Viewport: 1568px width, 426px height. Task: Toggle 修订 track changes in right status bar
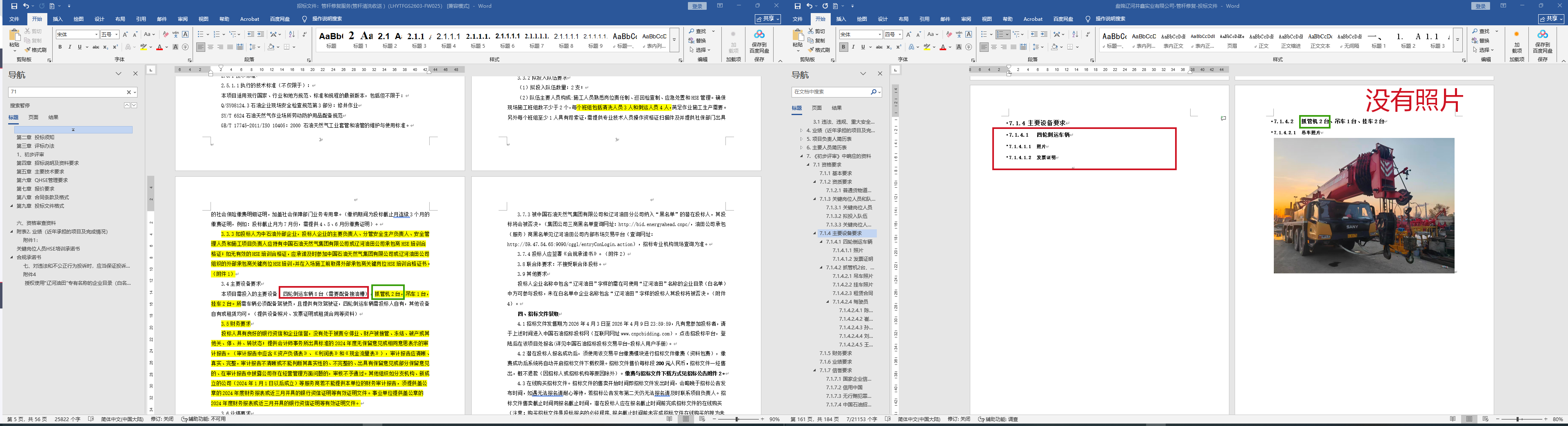click(x=959, y=419)
